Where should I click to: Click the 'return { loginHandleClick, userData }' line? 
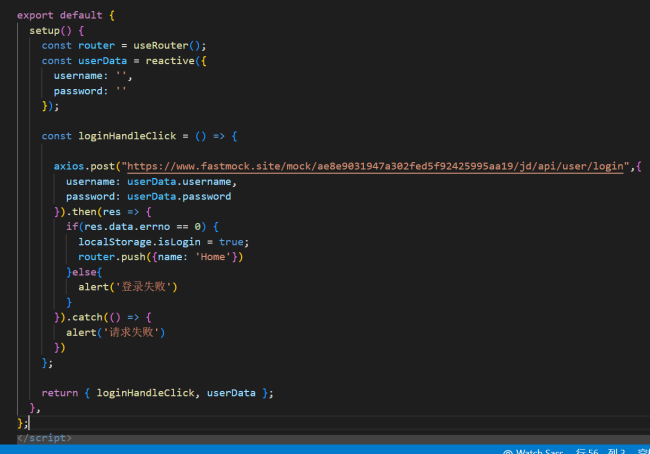tap(157, 393)
